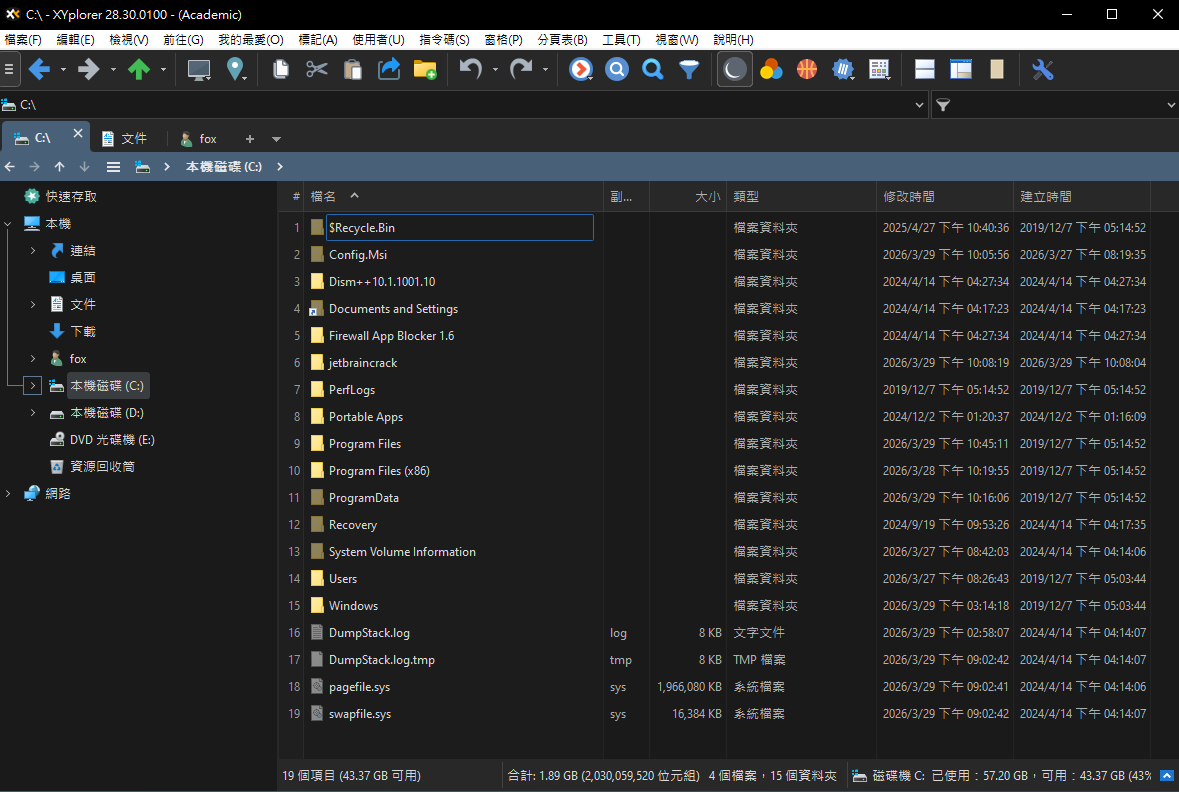
Task: Click the funnel icon beside the address bar
Action: (943, 105)
